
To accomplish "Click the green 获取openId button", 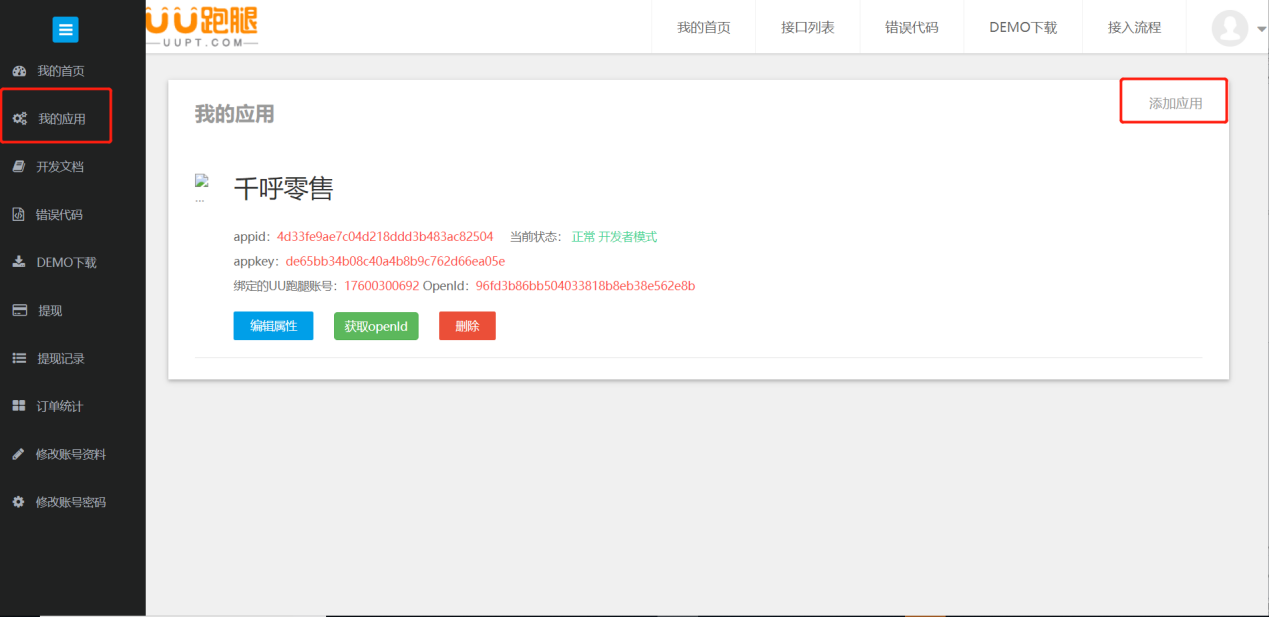I will tap(376, 326).
